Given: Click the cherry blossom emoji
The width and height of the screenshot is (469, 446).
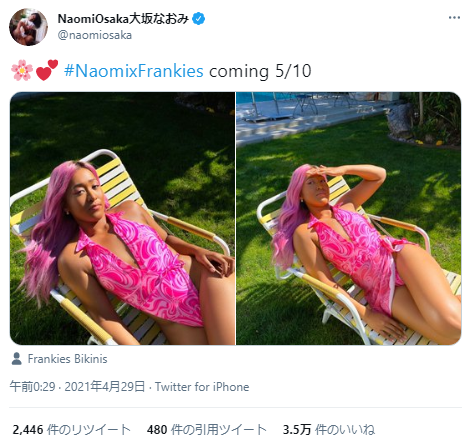Looking at the screenshot, I should point(22,70).
